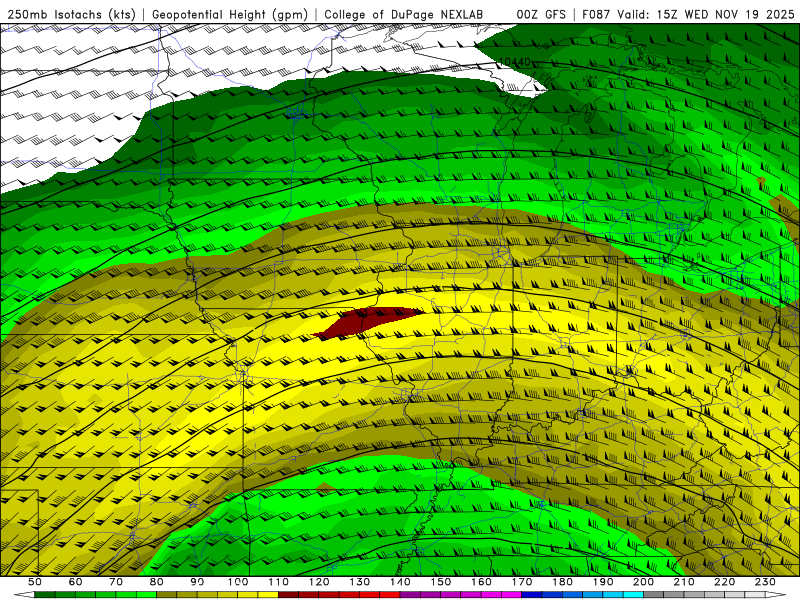Click the 70 label on the colorbar
The width and height of the screenshot is (800, 600).
coord(116,582)
